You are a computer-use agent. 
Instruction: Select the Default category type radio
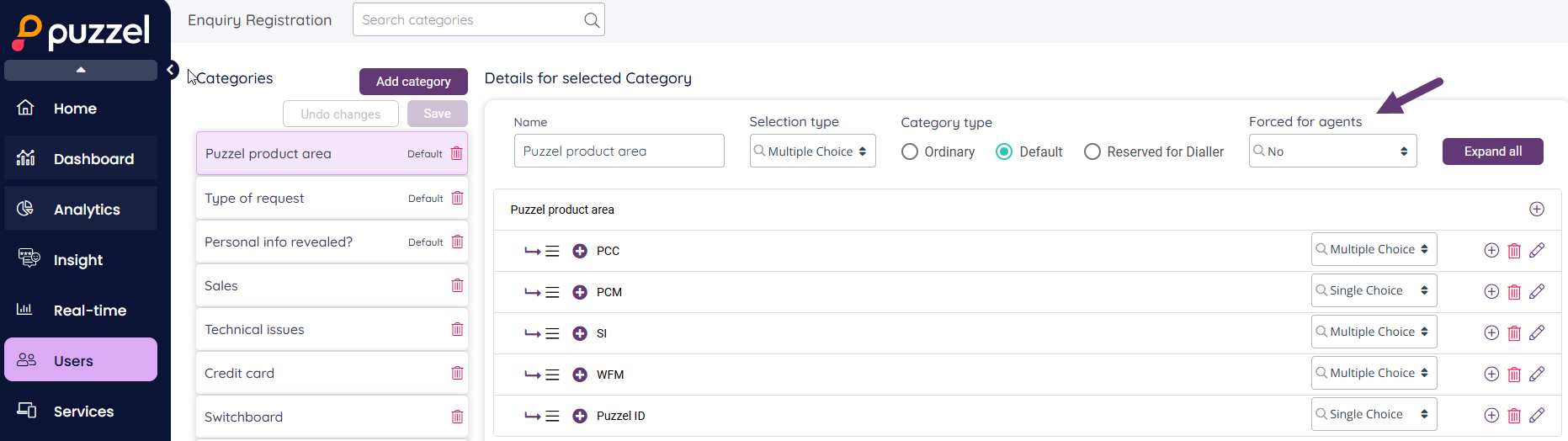pos(1003,151)
